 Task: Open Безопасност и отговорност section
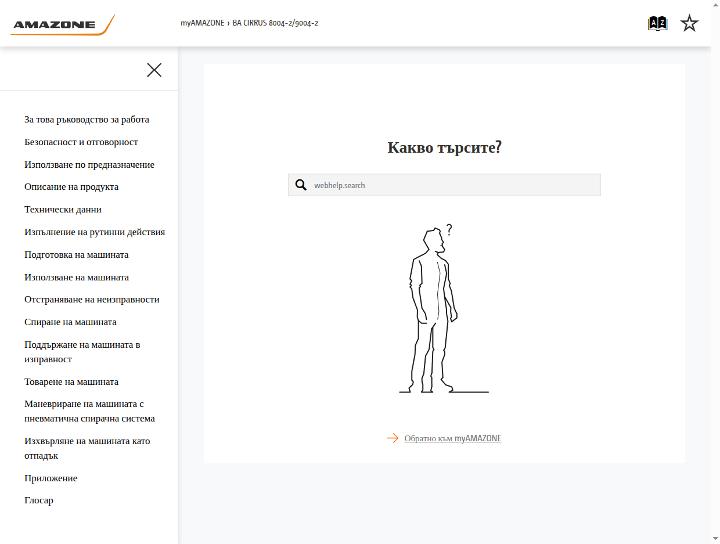[x=81, y=142]
